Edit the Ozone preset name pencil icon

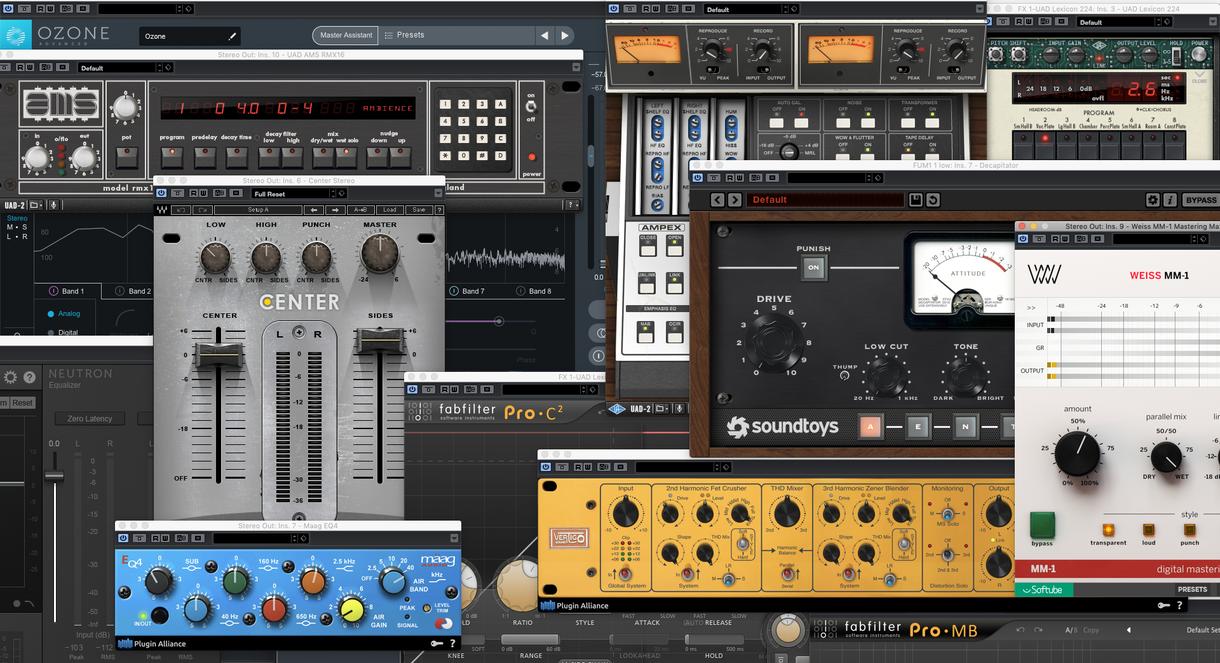click(233, 36)
